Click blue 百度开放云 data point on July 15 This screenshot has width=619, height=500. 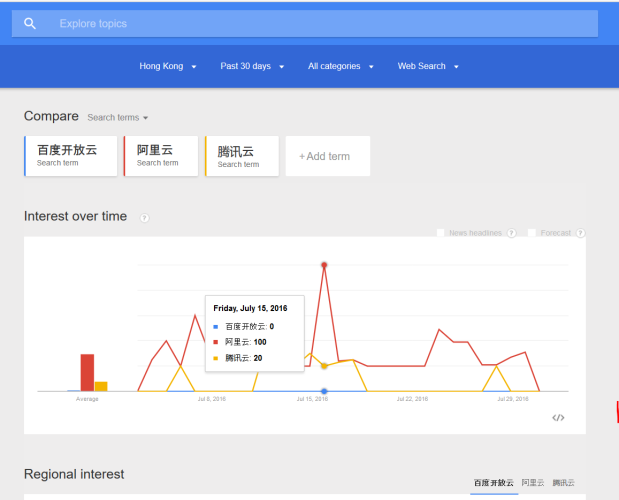[324, 391]
